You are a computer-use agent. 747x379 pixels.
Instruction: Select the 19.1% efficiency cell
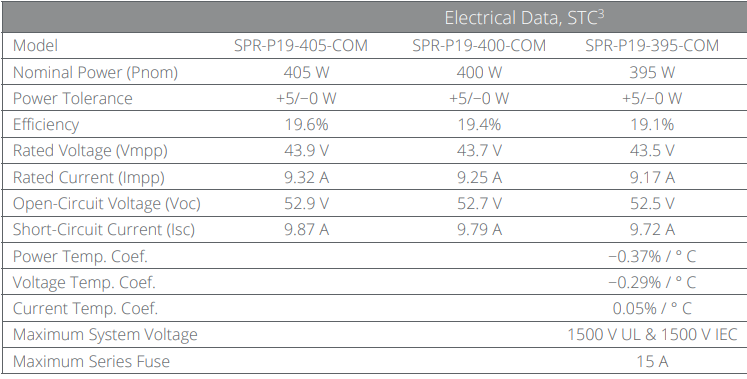click(x=652, y=124)
